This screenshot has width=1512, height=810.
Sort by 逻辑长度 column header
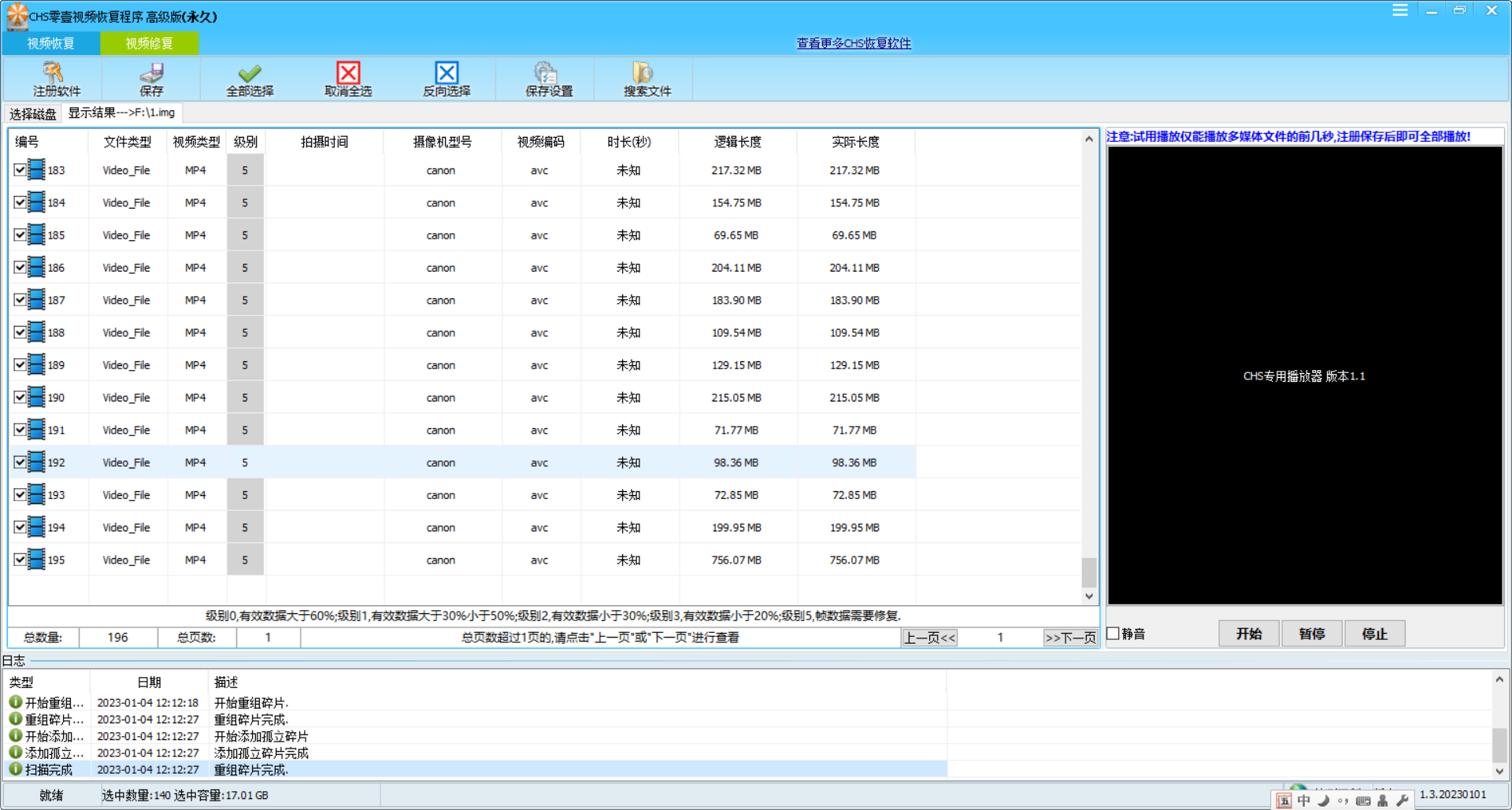coord(738,142)
